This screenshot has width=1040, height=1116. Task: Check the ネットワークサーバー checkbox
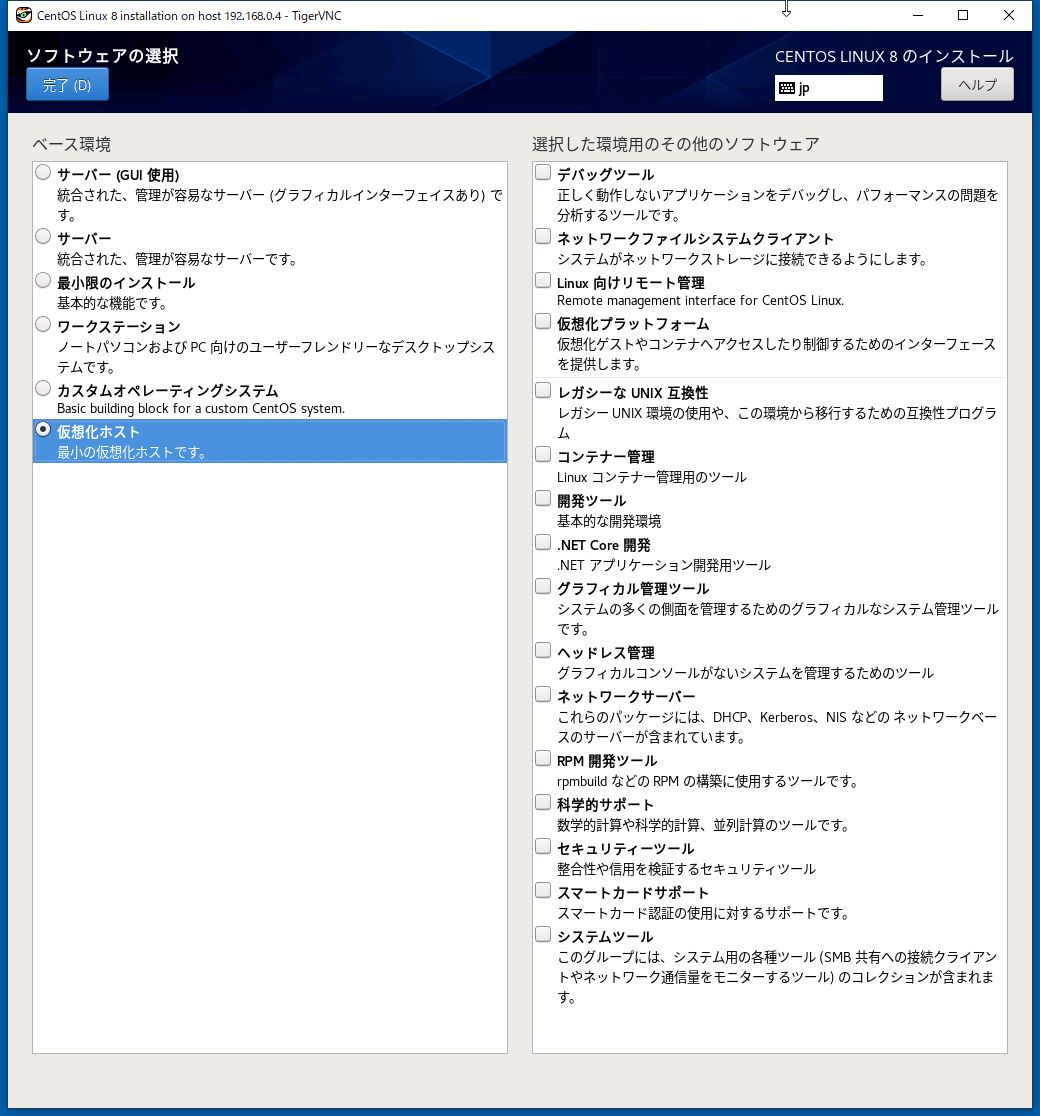[543, 695]
